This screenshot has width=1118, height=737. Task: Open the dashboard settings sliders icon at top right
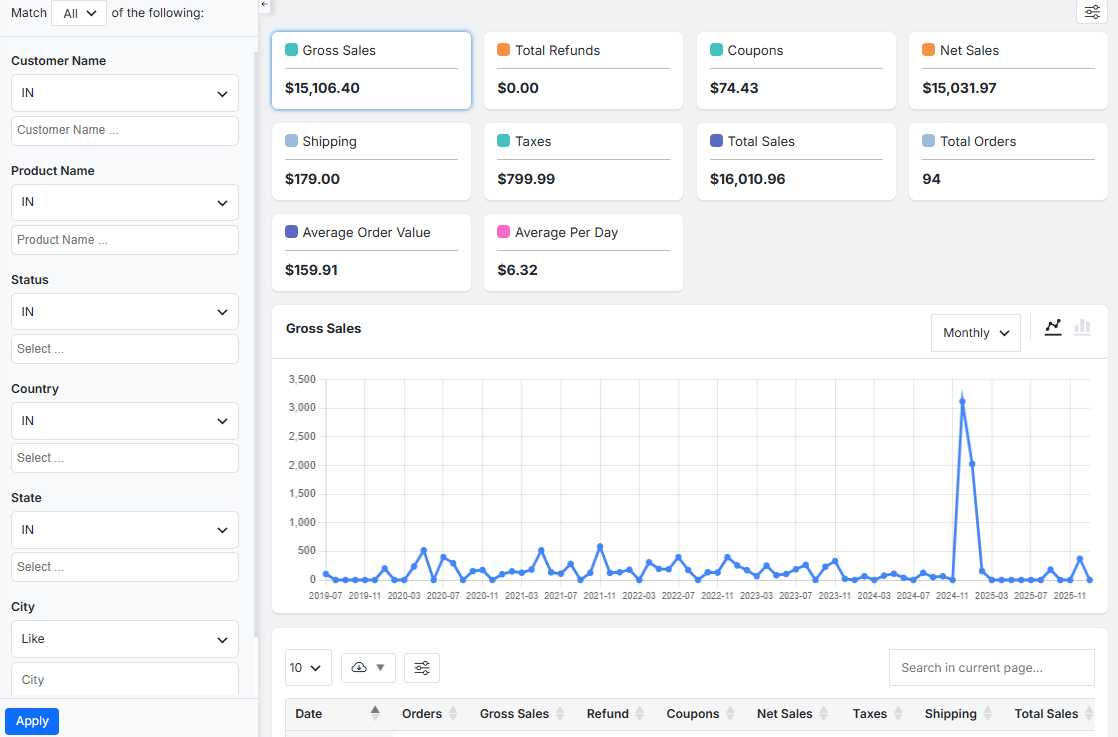[x=1092, y=12]
